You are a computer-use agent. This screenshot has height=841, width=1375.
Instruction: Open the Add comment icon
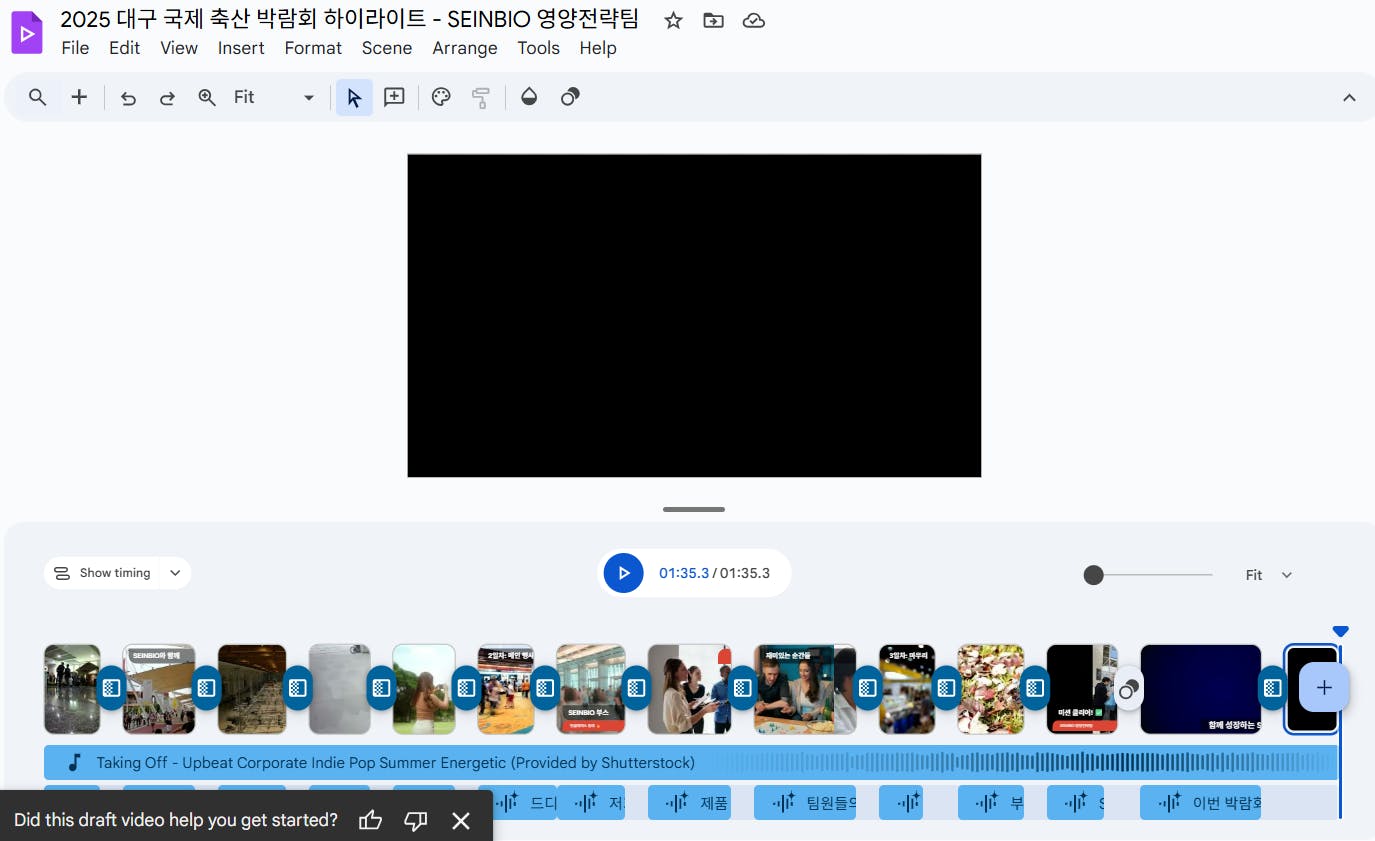393,97
